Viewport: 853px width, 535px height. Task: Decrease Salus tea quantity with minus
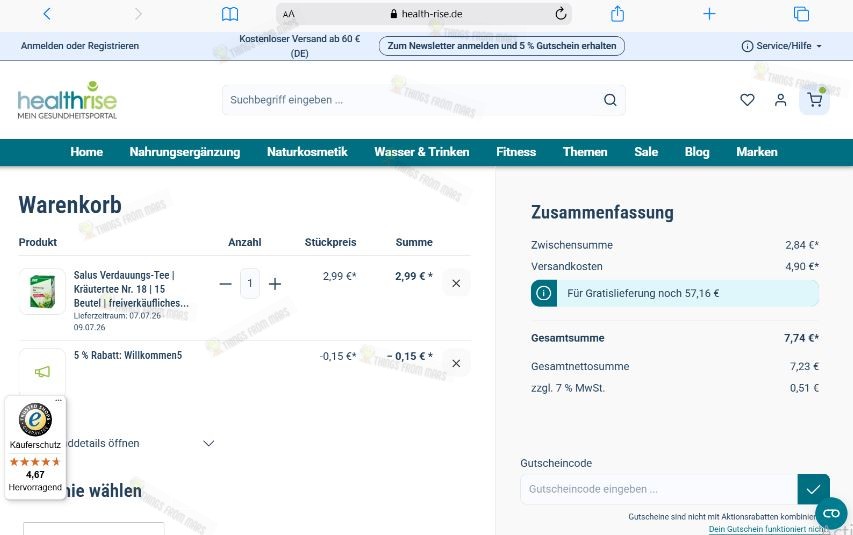click(225, 284)
